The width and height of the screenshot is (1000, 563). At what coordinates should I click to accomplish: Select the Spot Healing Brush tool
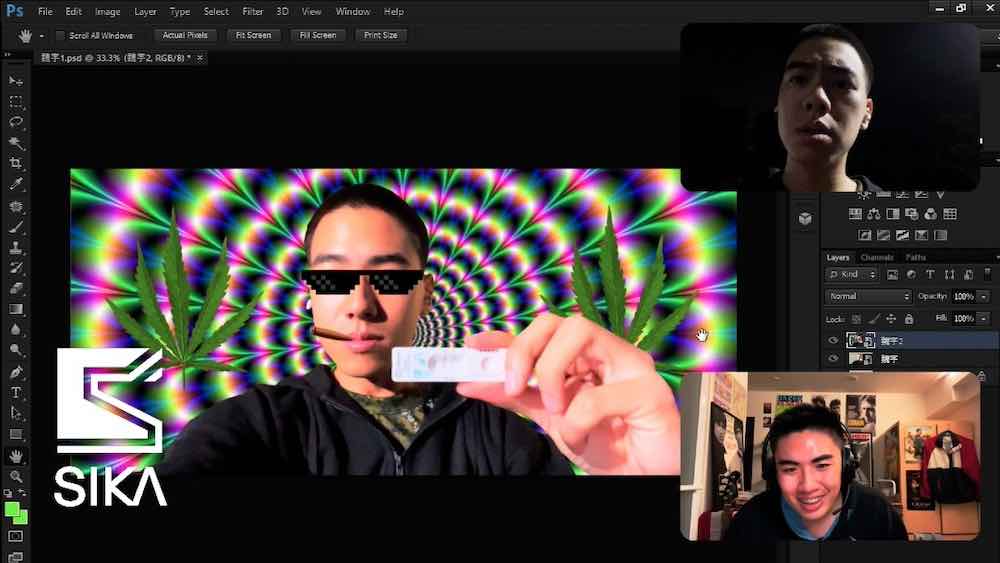16,207
